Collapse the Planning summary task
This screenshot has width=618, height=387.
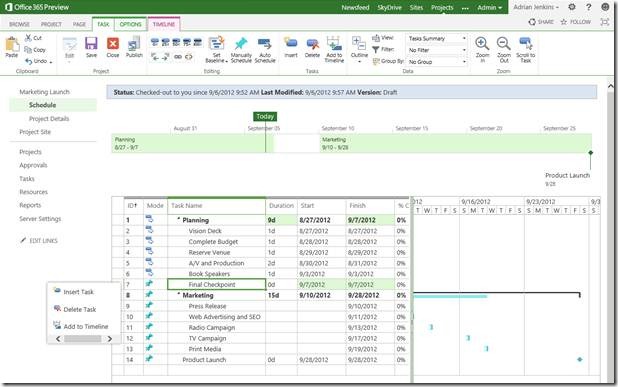pos(179,220)
